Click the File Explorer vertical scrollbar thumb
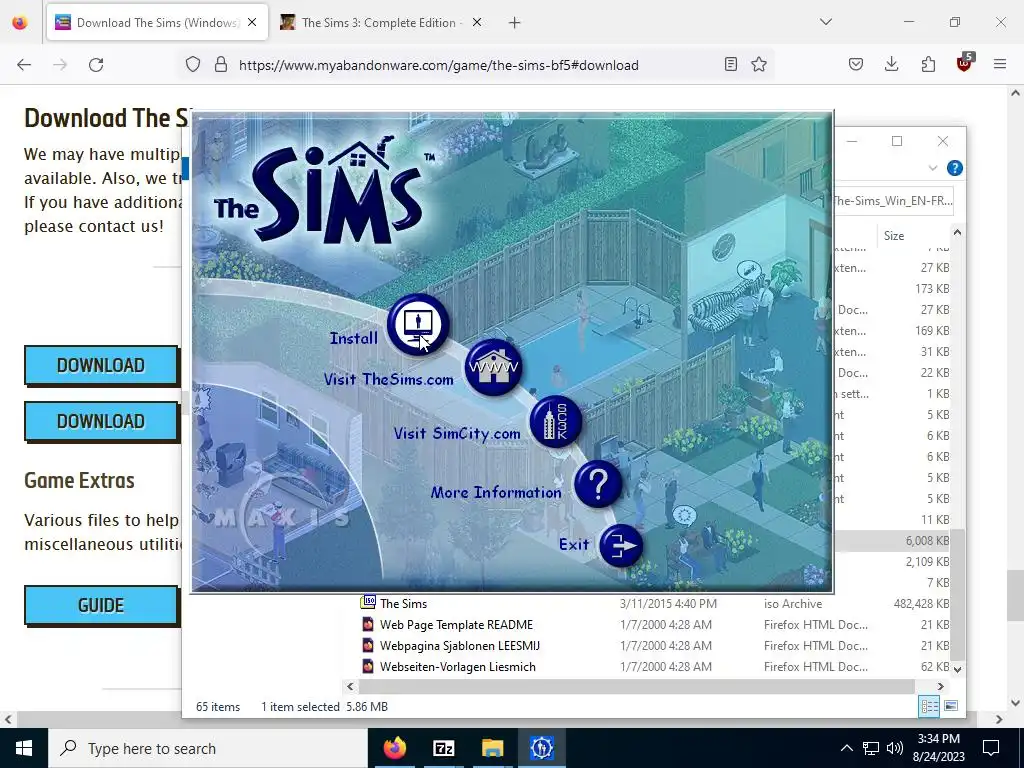 coord(957,595)
